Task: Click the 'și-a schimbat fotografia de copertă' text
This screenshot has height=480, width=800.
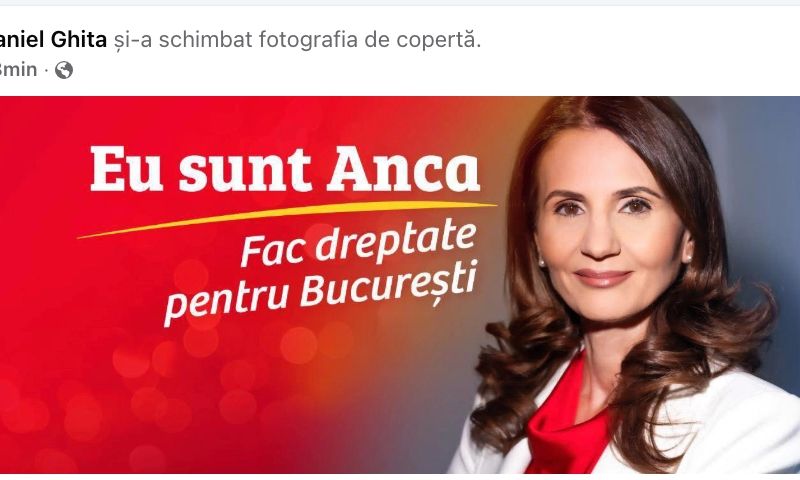Action: coord(297,40)
